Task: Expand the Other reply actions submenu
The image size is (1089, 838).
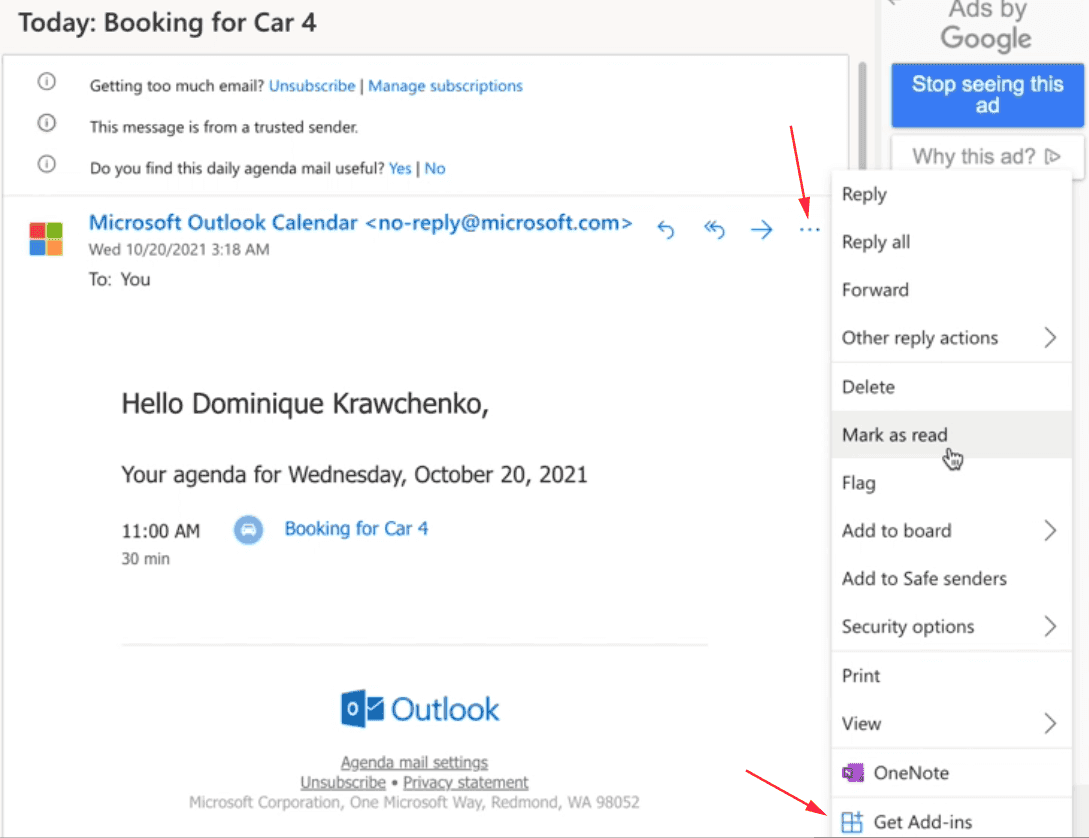Action: pyautogui.click(x=1050, y=338)
